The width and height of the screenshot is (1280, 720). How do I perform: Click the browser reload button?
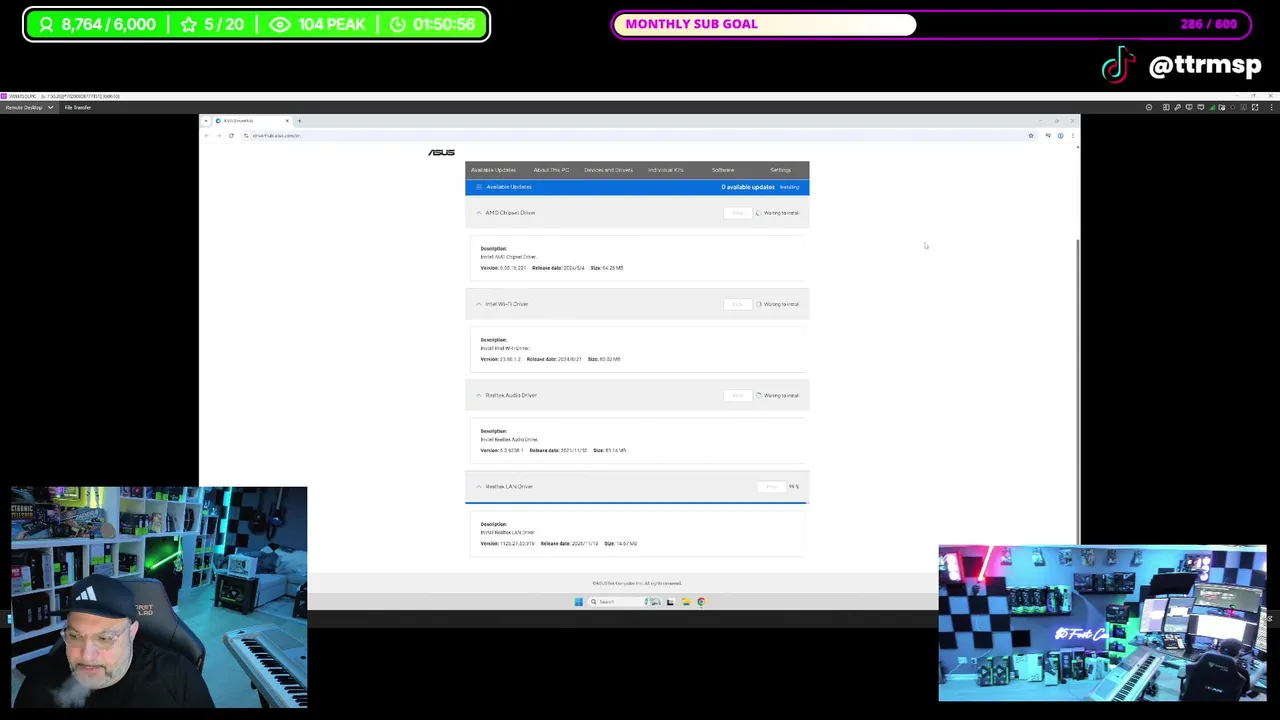point(231,135)
